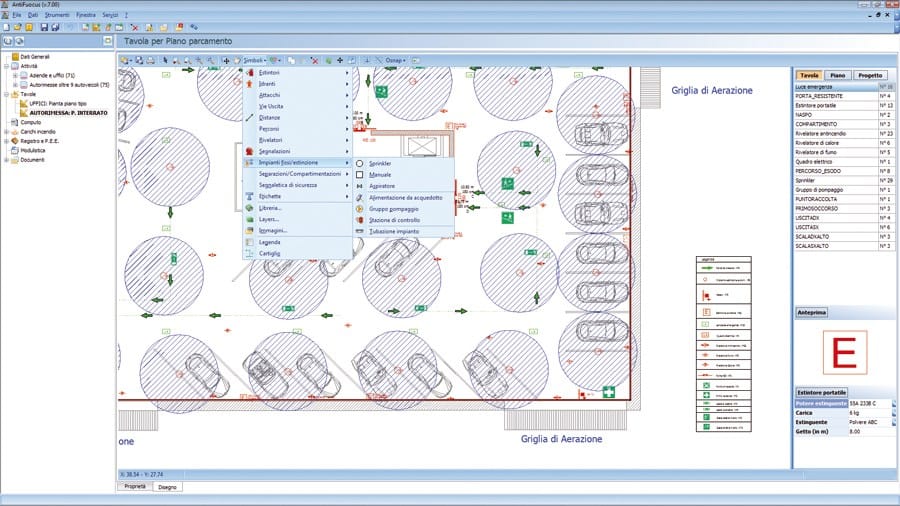900x506 pixels.
Task: Expand the Attività tree node
Action: 8,67
